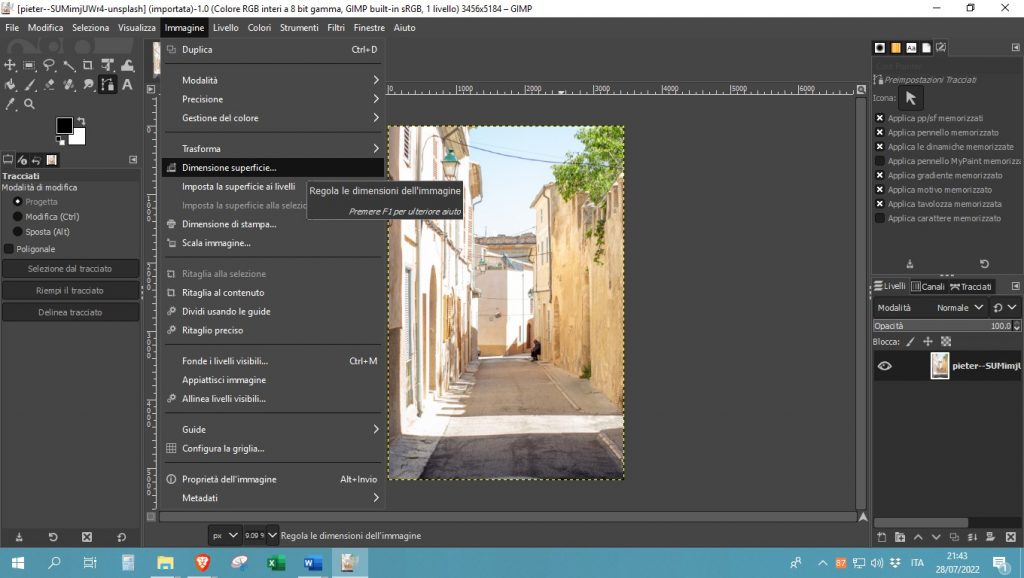Pick the Crop tool in the toolbox
1024x578 pixels.
[x=88, y=66]
